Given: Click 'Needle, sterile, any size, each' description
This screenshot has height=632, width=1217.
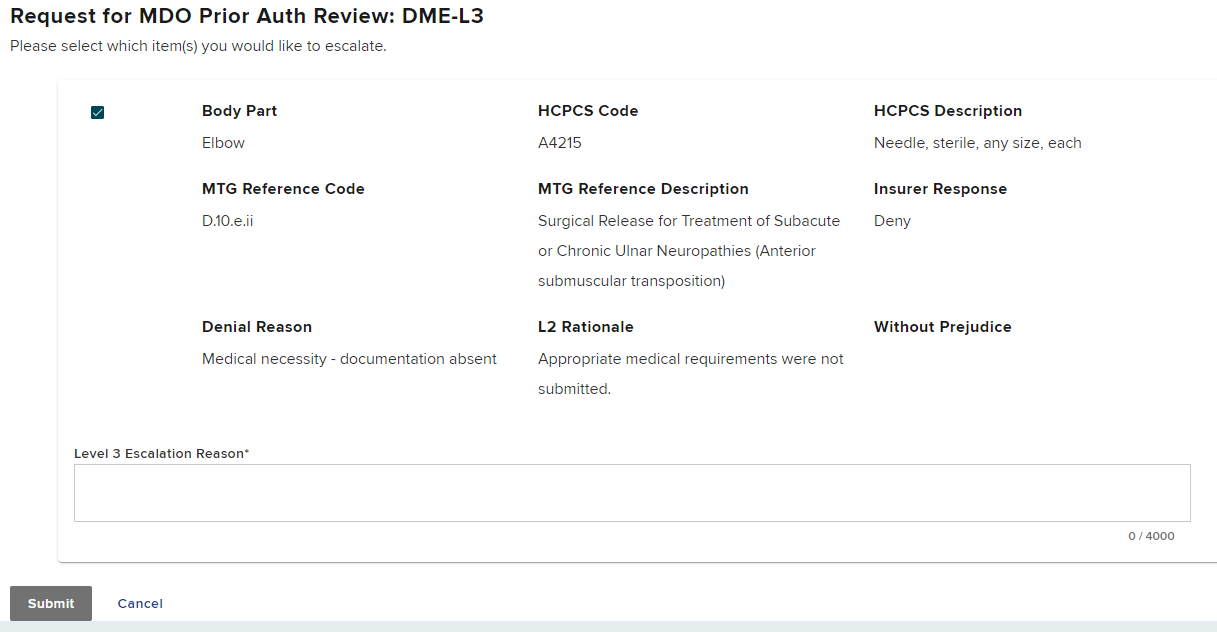Looking at the screenshot, I should click(977, 143).
